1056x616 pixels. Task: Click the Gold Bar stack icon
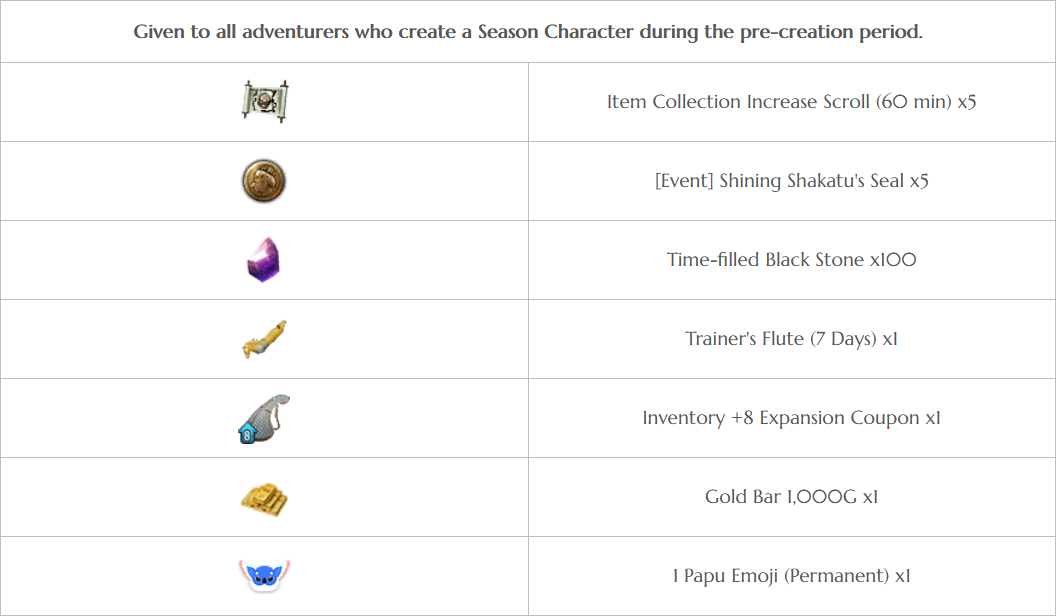tap(264, 499)
